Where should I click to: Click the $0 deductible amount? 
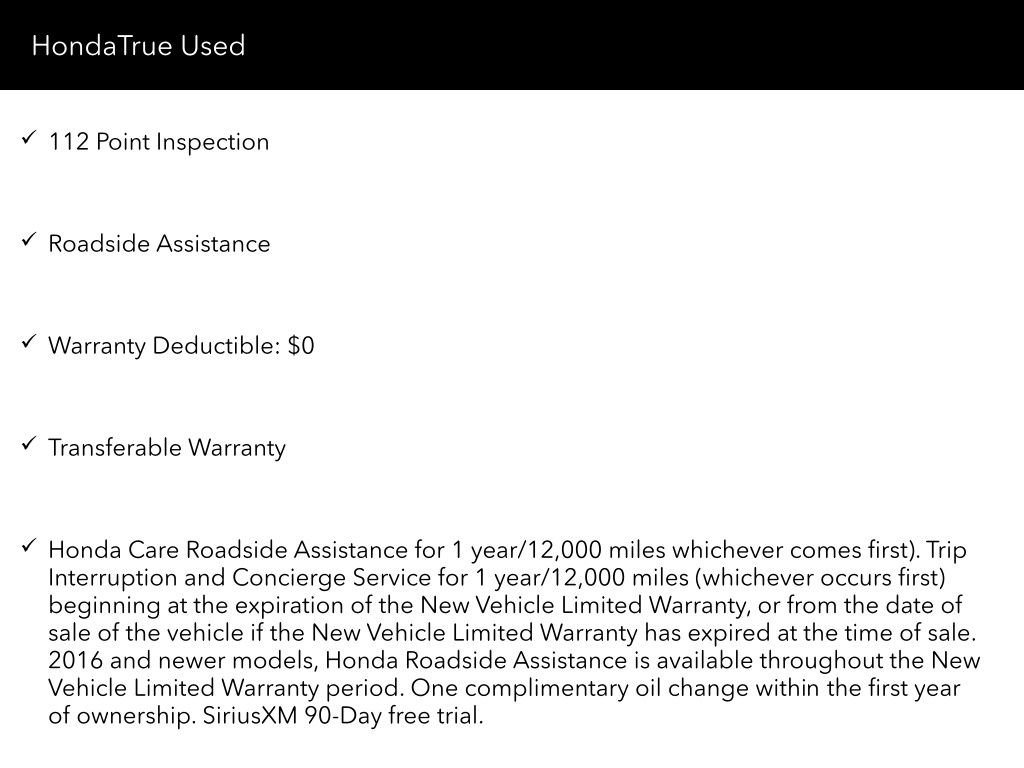[x=301, y=345]
